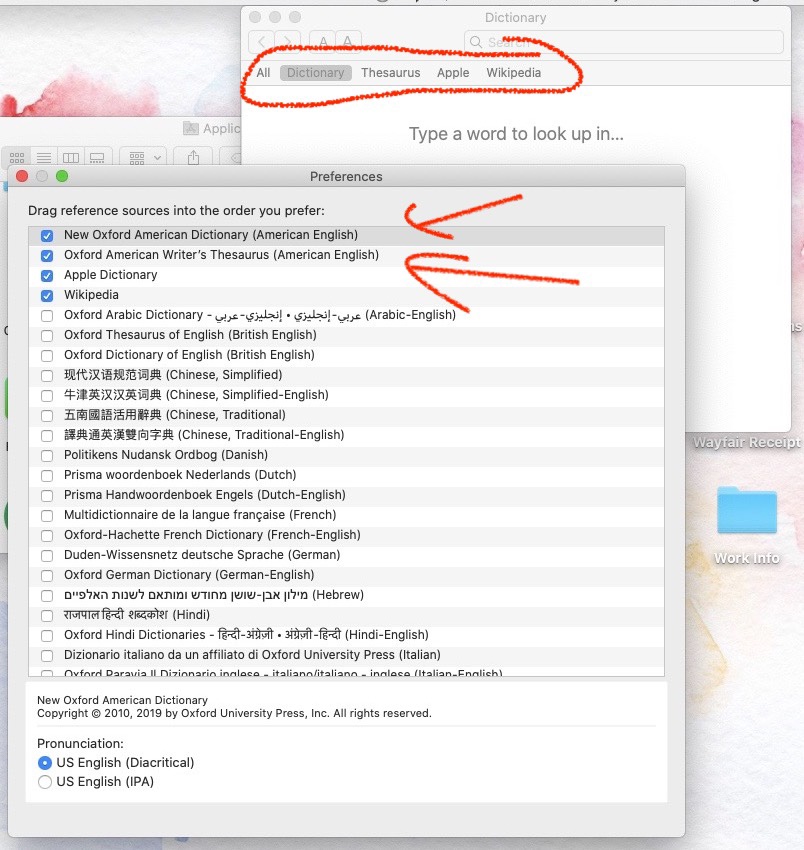Zoom the Preferences window with green button
This screenshot has width=804, height=850.
(62, 176)
